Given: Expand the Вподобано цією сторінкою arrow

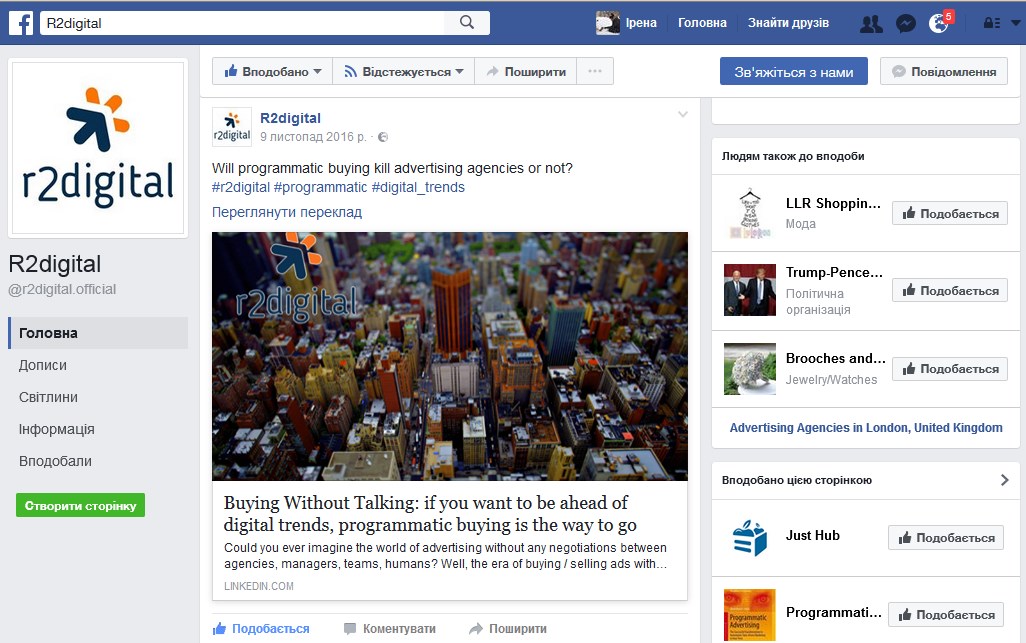Looking at the screenshot, I should [1004, 480].
